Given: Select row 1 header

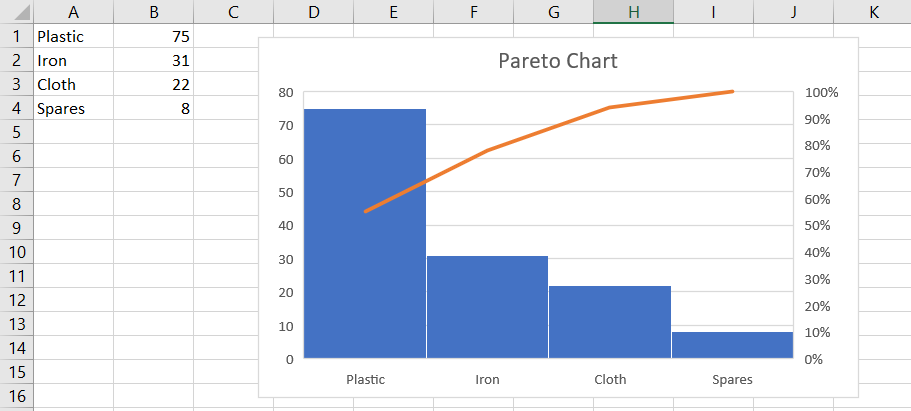Looking at the screenshot, I should coord(17,37).
